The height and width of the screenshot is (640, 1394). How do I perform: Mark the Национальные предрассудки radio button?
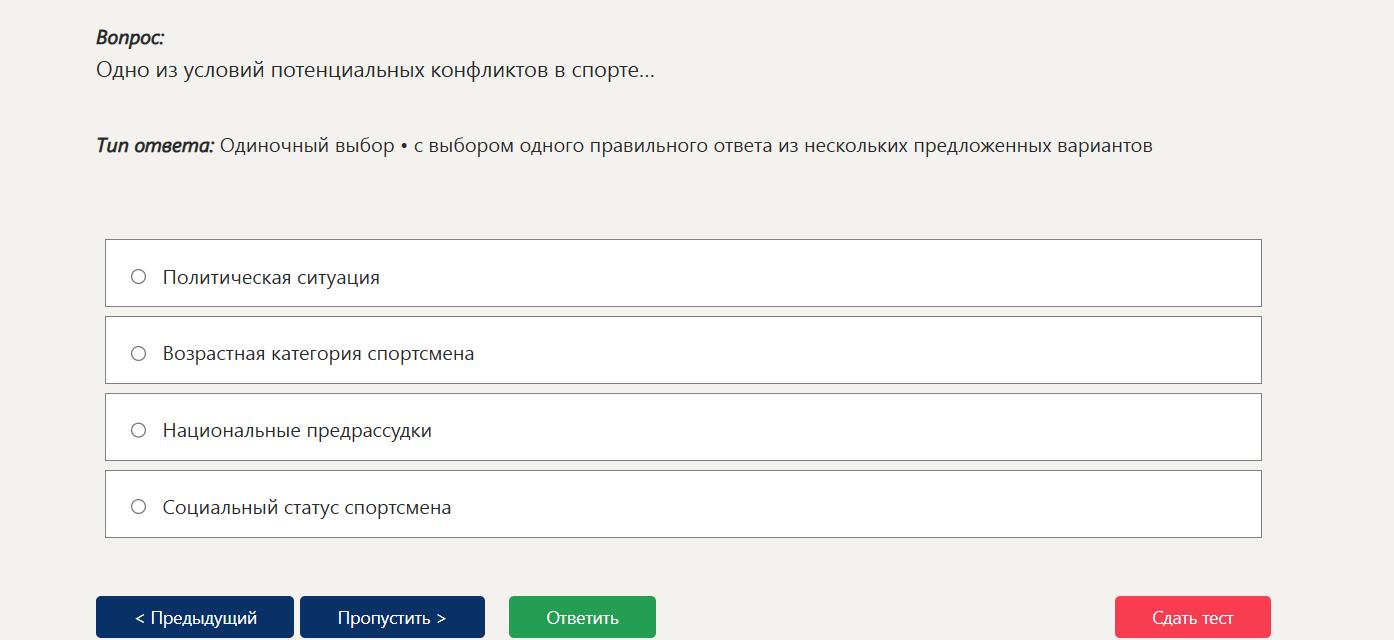coord(139,430)
